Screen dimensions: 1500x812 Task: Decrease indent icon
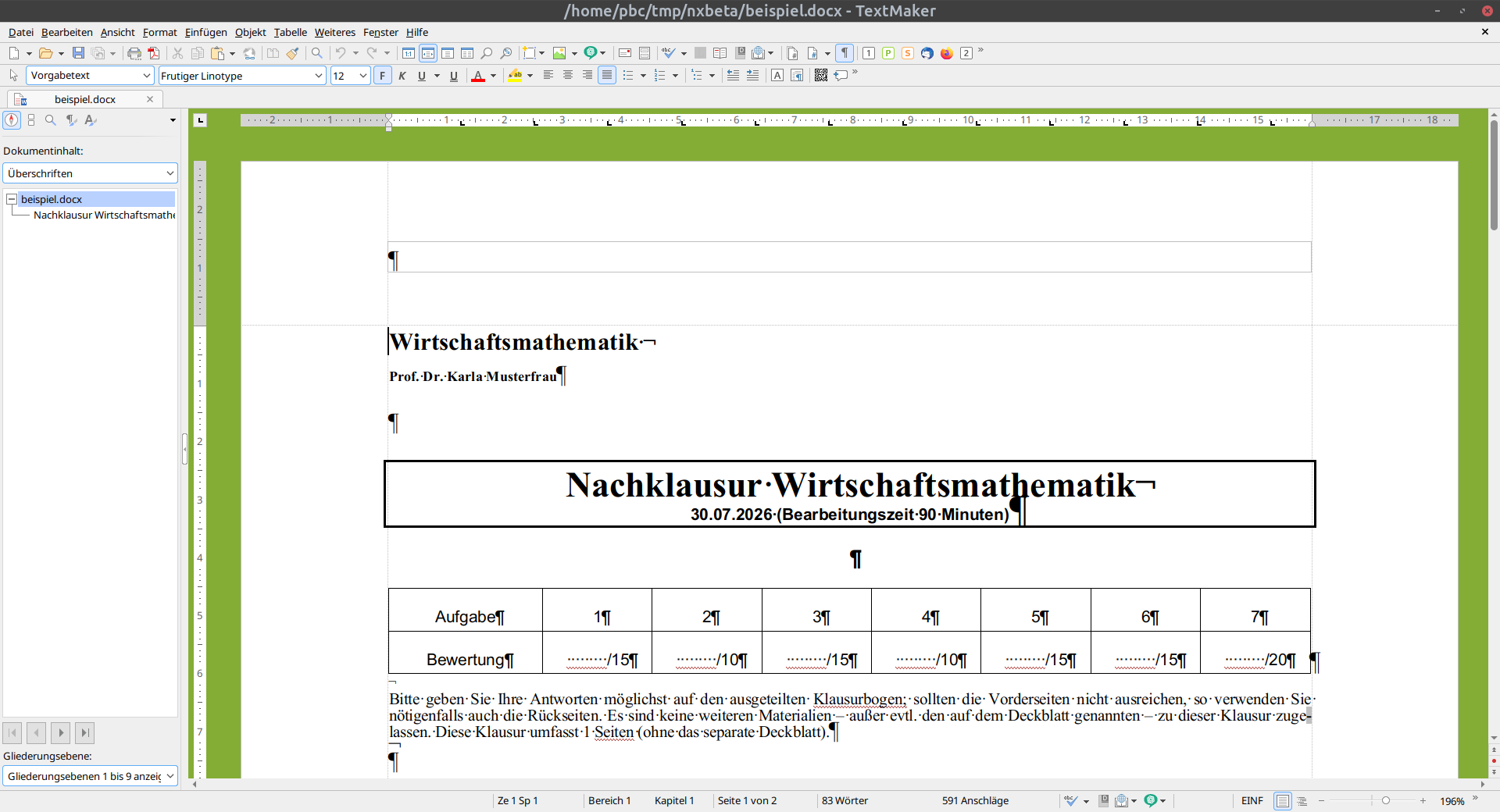click(733, 75)
